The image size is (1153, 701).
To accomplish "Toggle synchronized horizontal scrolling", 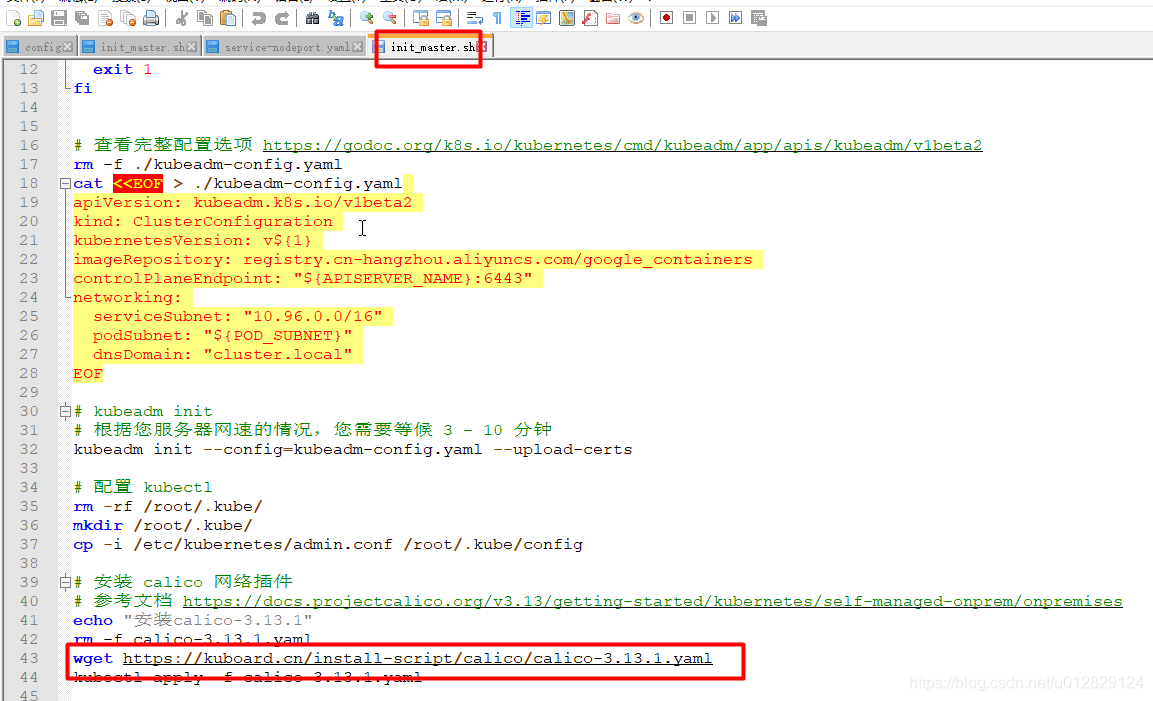I will (x=443, y=18).
